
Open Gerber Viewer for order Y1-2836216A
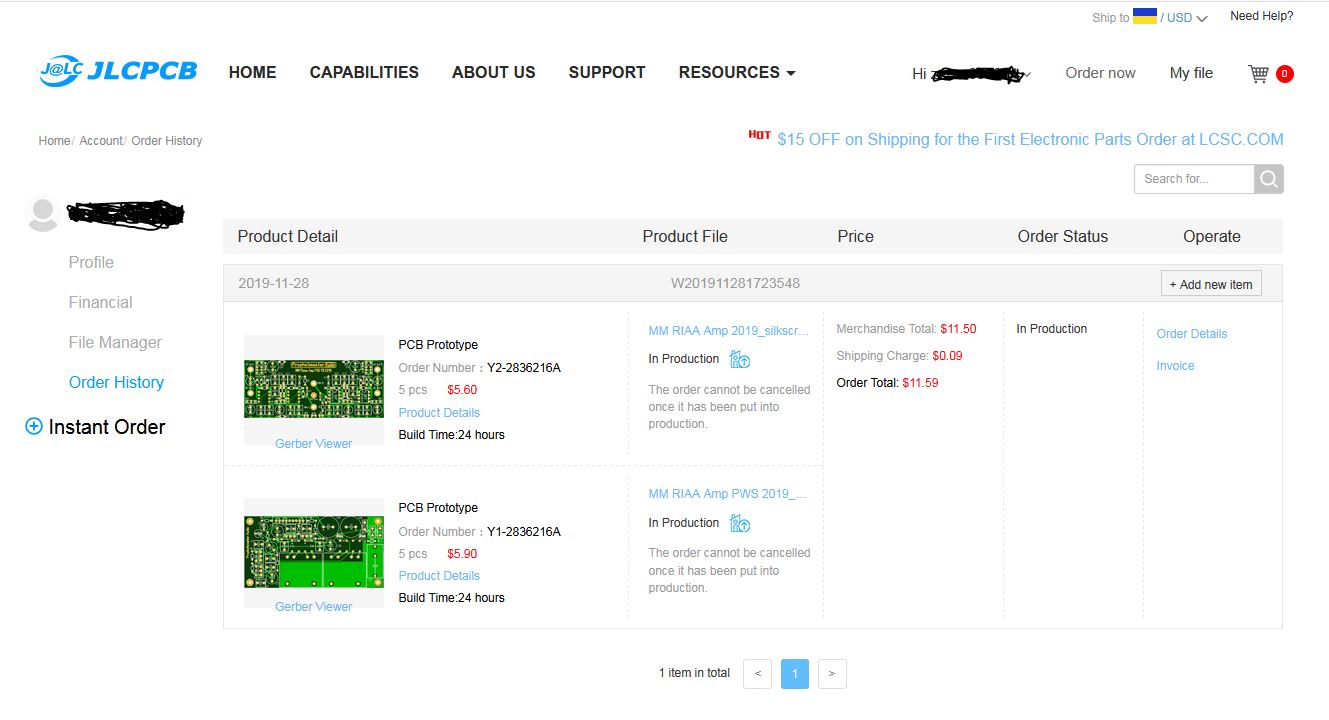313,606
